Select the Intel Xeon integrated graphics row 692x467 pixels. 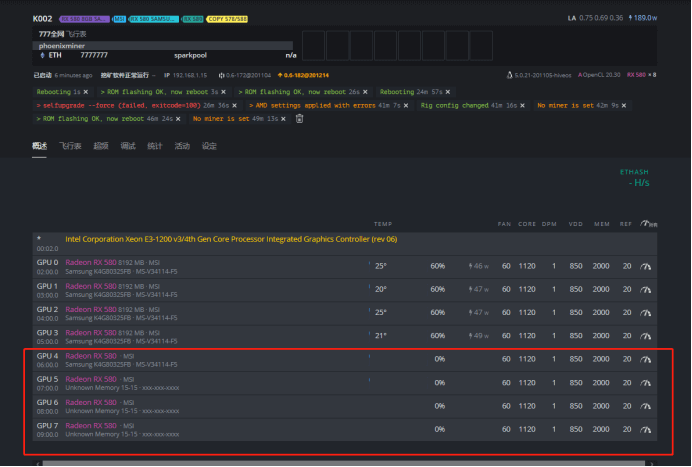pos(230,239)
